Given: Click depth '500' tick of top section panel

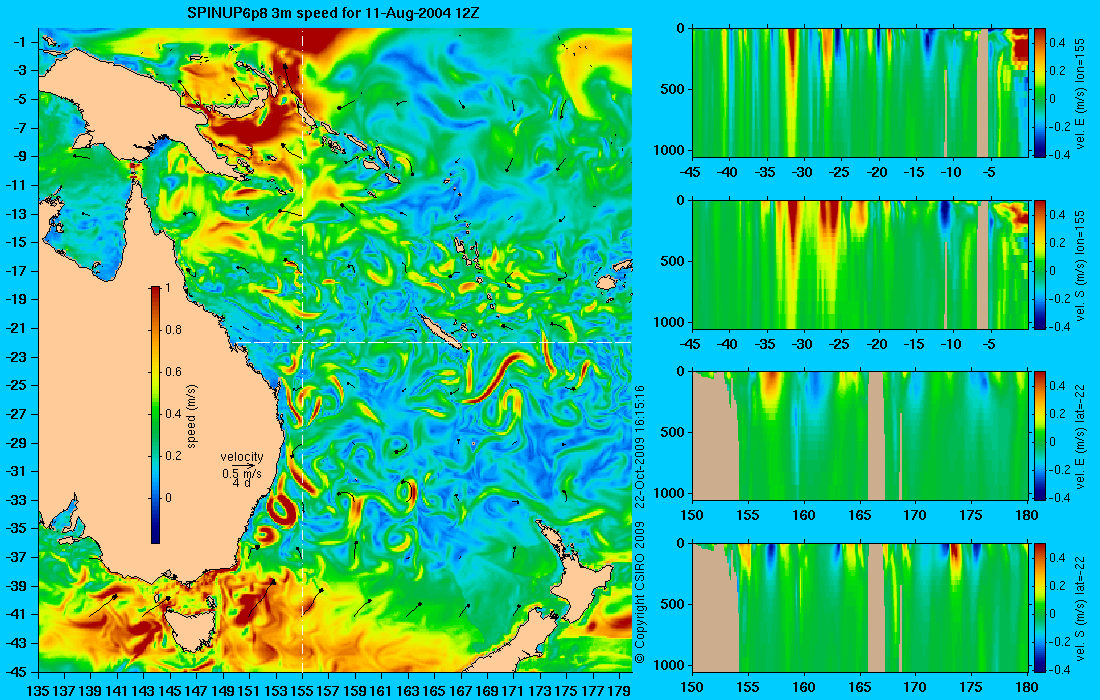Looking at the screenshot, I should [x=673, y=89].
